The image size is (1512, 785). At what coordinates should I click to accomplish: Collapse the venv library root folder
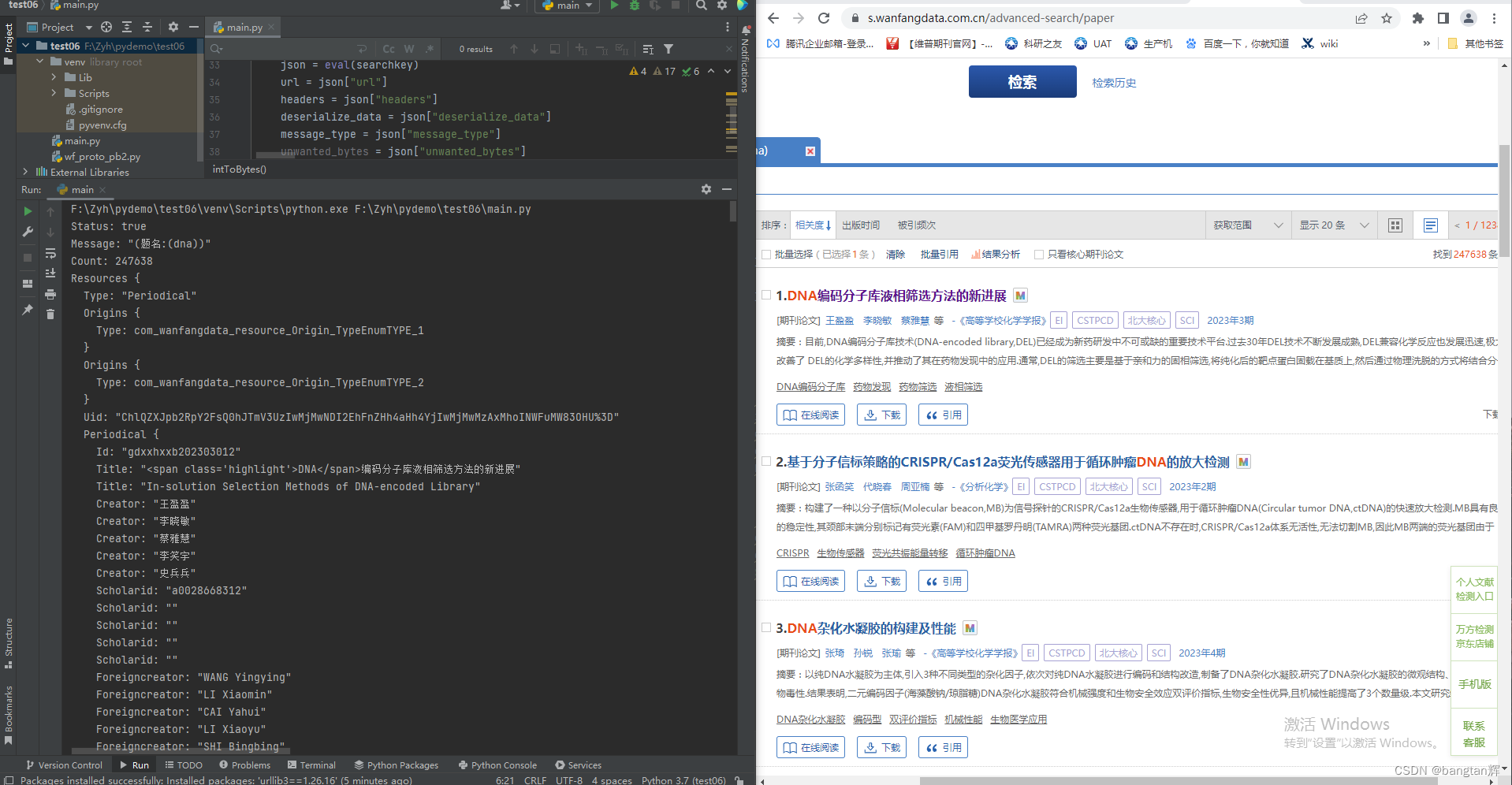point(40,61)
